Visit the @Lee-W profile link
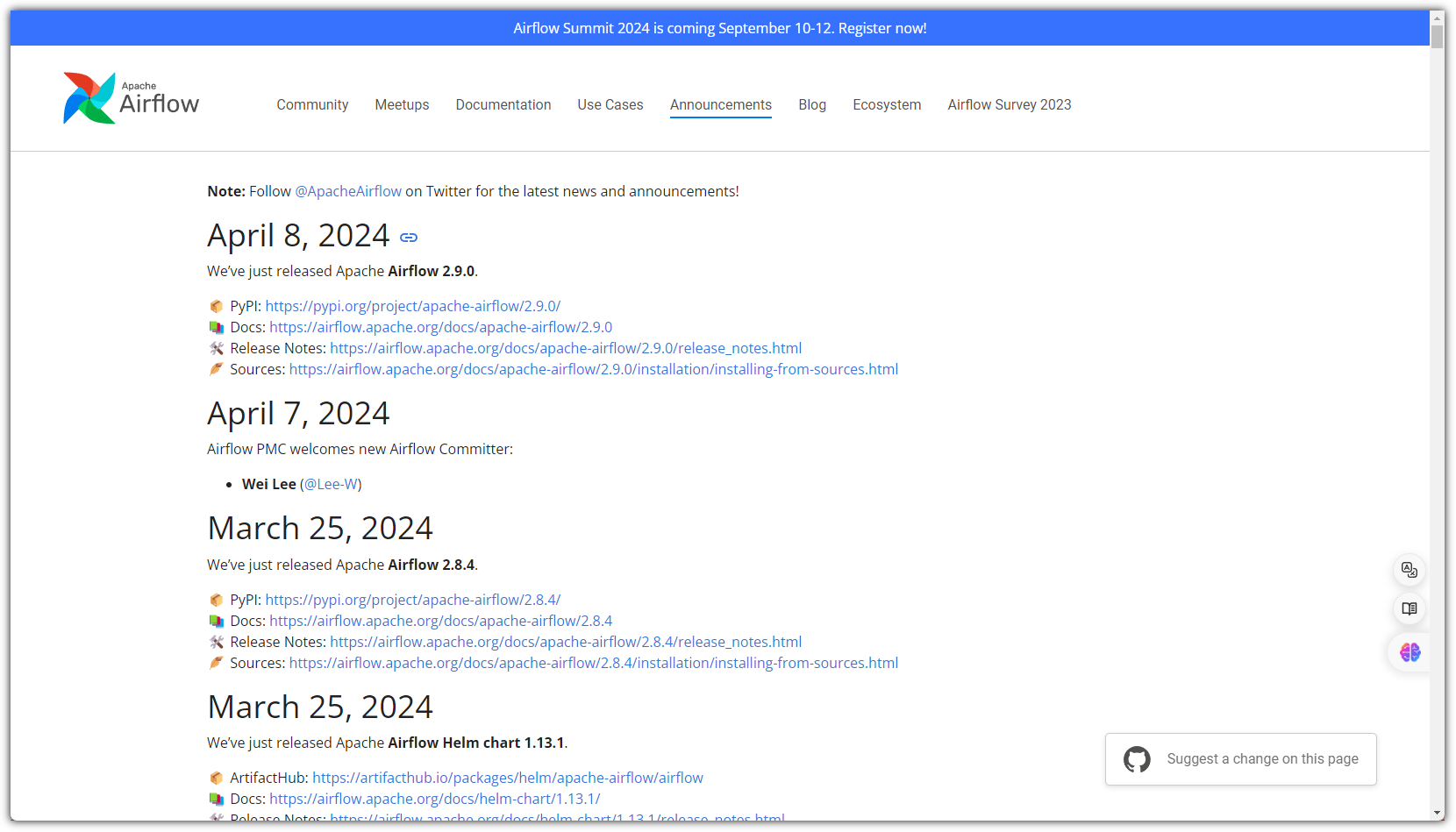 [x=331, y=484]
